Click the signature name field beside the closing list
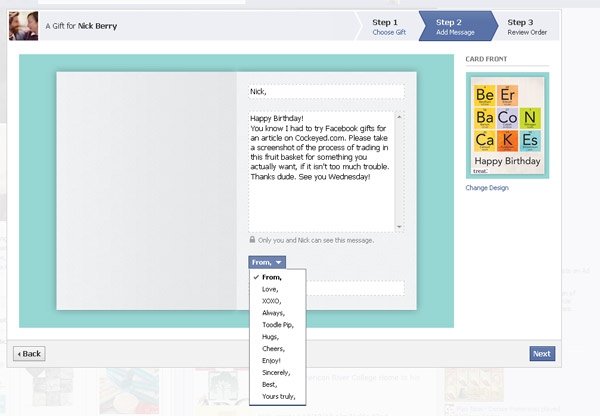Screen dimensions: 600x416 pyautogui.click(x=355, y=288)
